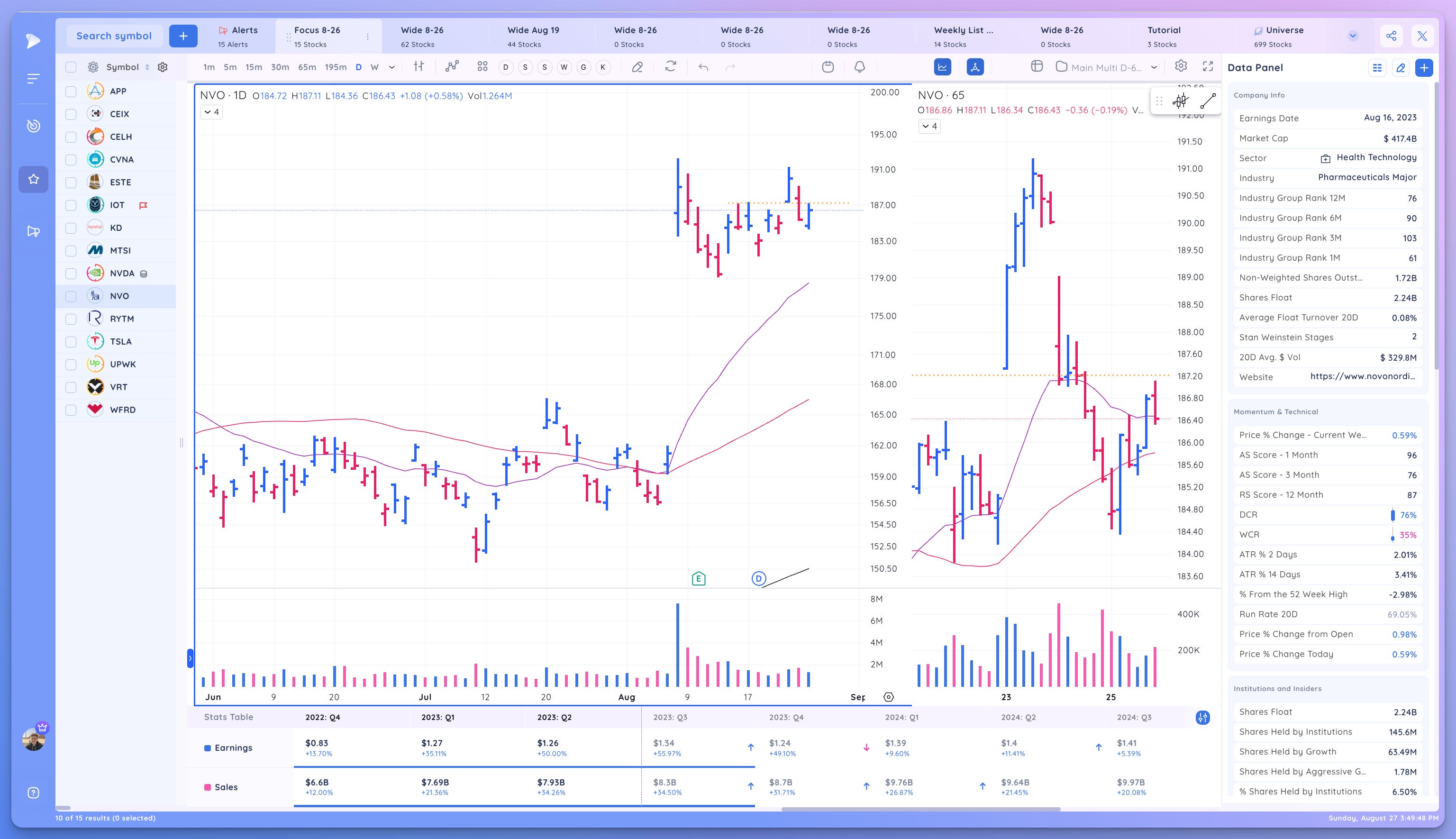Toggle the blue node-diagram panel button
This screenshot has width=1456, height=839.
click(x=975, y=67)
